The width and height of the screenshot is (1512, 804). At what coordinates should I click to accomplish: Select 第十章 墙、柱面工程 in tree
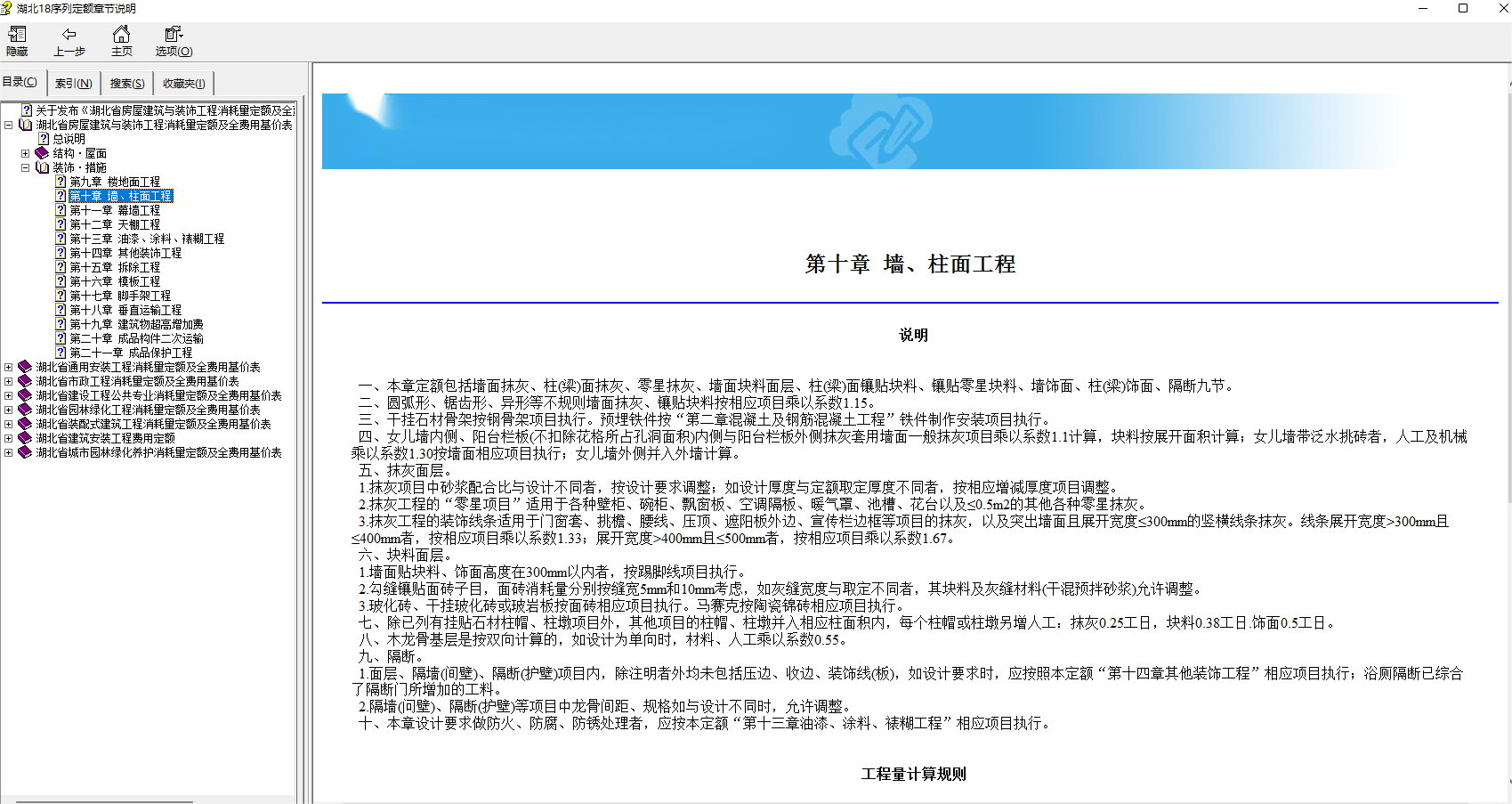[x=121, y=196]
